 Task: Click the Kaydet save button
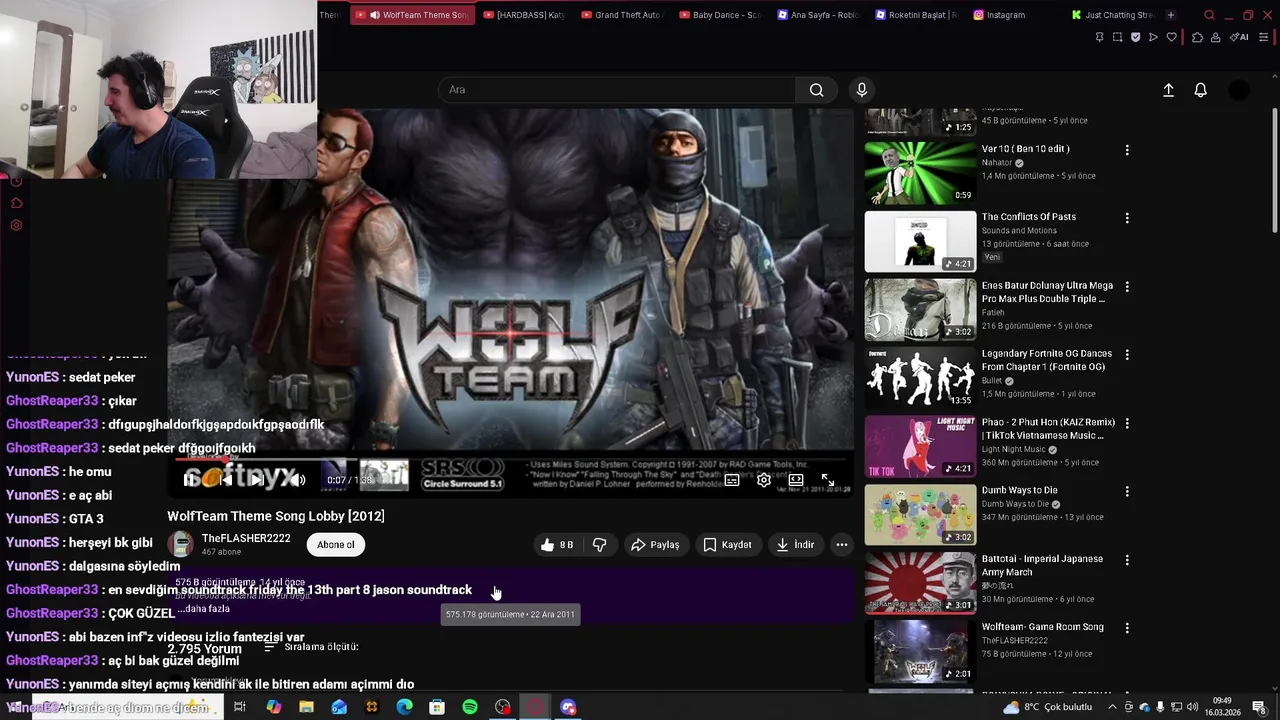click(727, 545)
